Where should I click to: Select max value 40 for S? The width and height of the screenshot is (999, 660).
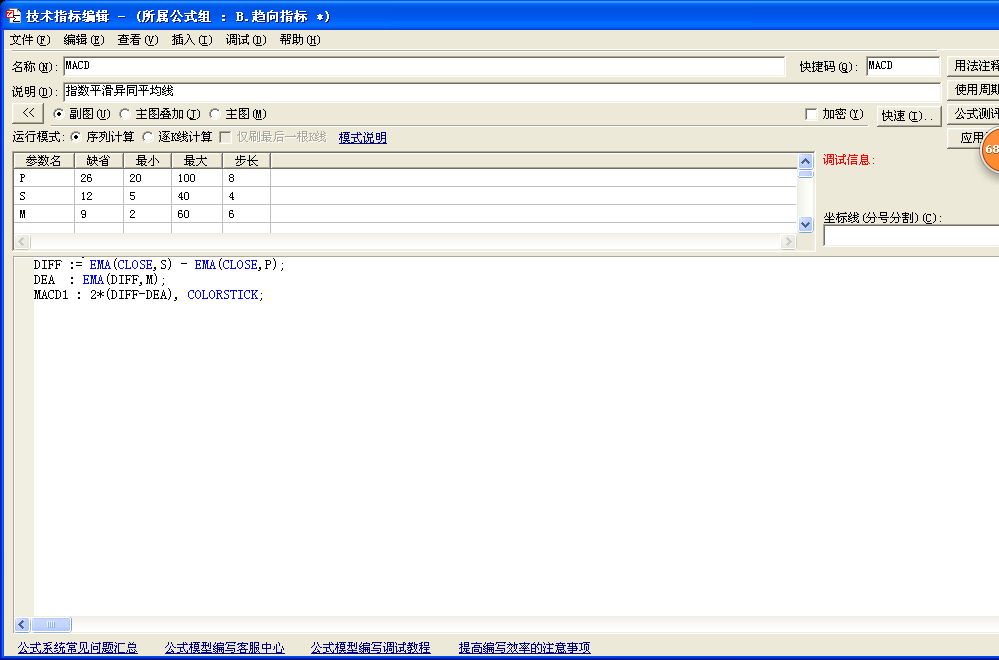(197, 196)
